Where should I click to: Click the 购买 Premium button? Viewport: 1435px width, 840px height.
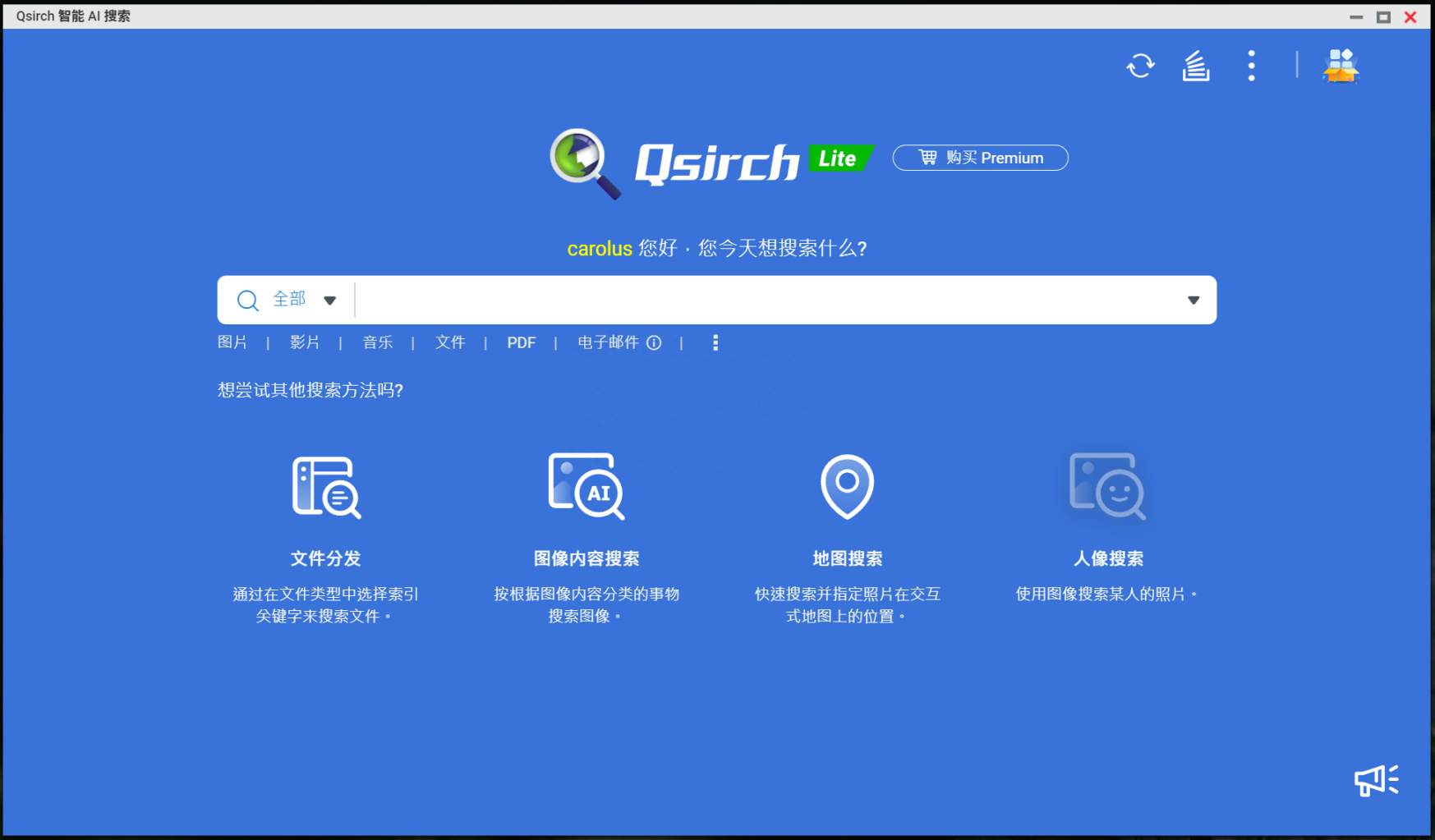click(x=981, y=158)
